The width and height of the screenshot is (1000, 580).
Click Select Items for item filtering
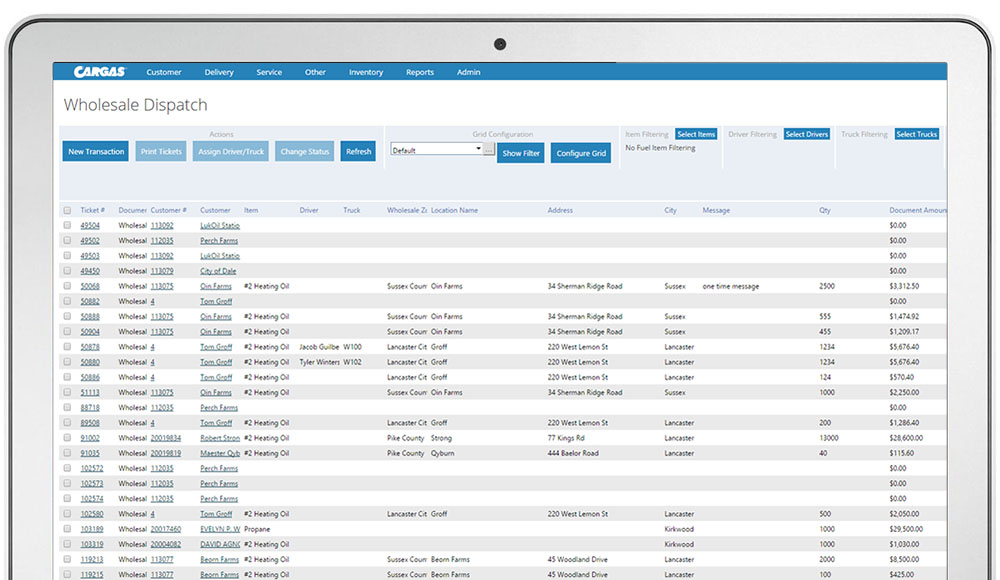(x=696, y=134)
